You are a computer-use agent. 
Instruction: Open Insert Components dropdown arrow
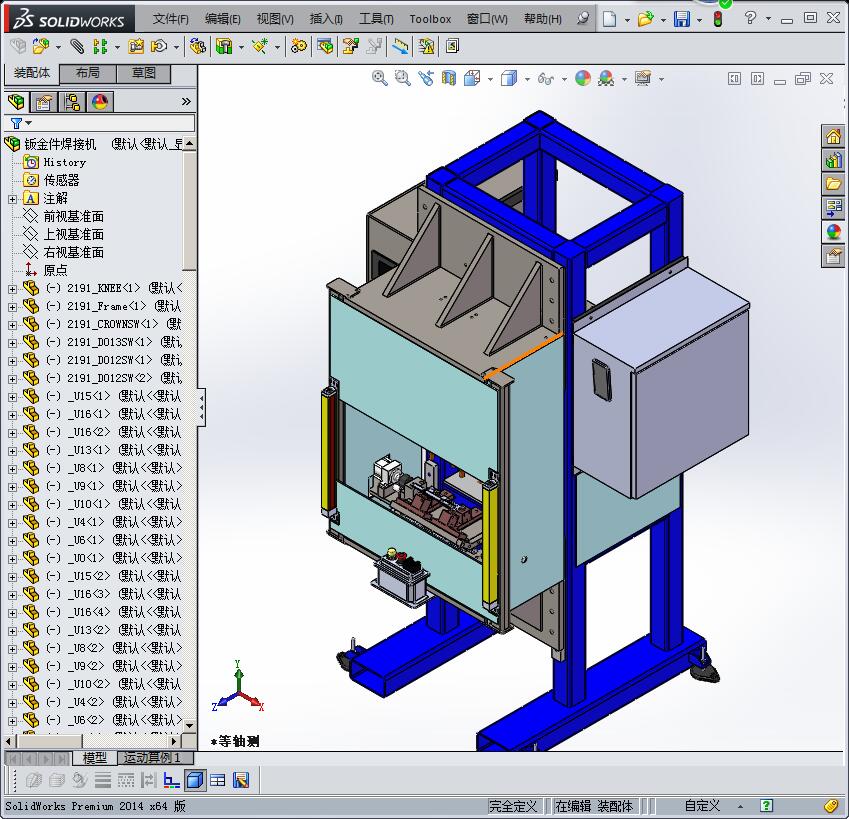pyautogui.click(x=58, y=47)
